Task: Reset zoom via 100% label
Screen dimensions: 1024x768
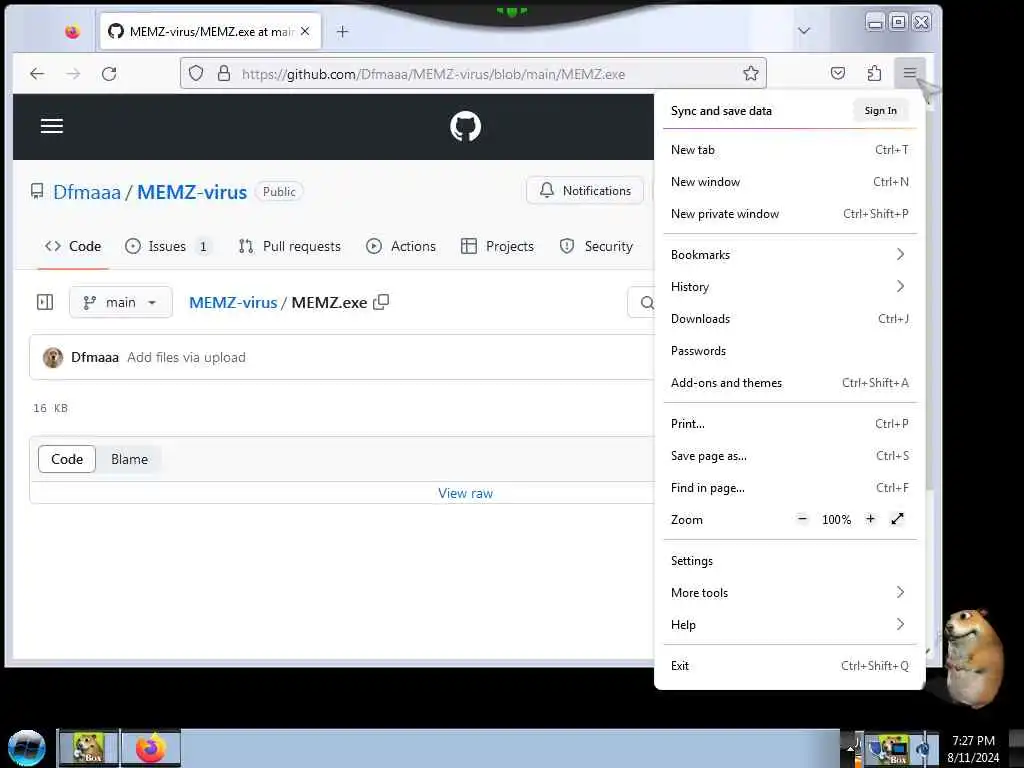Action: click(837, 519)
